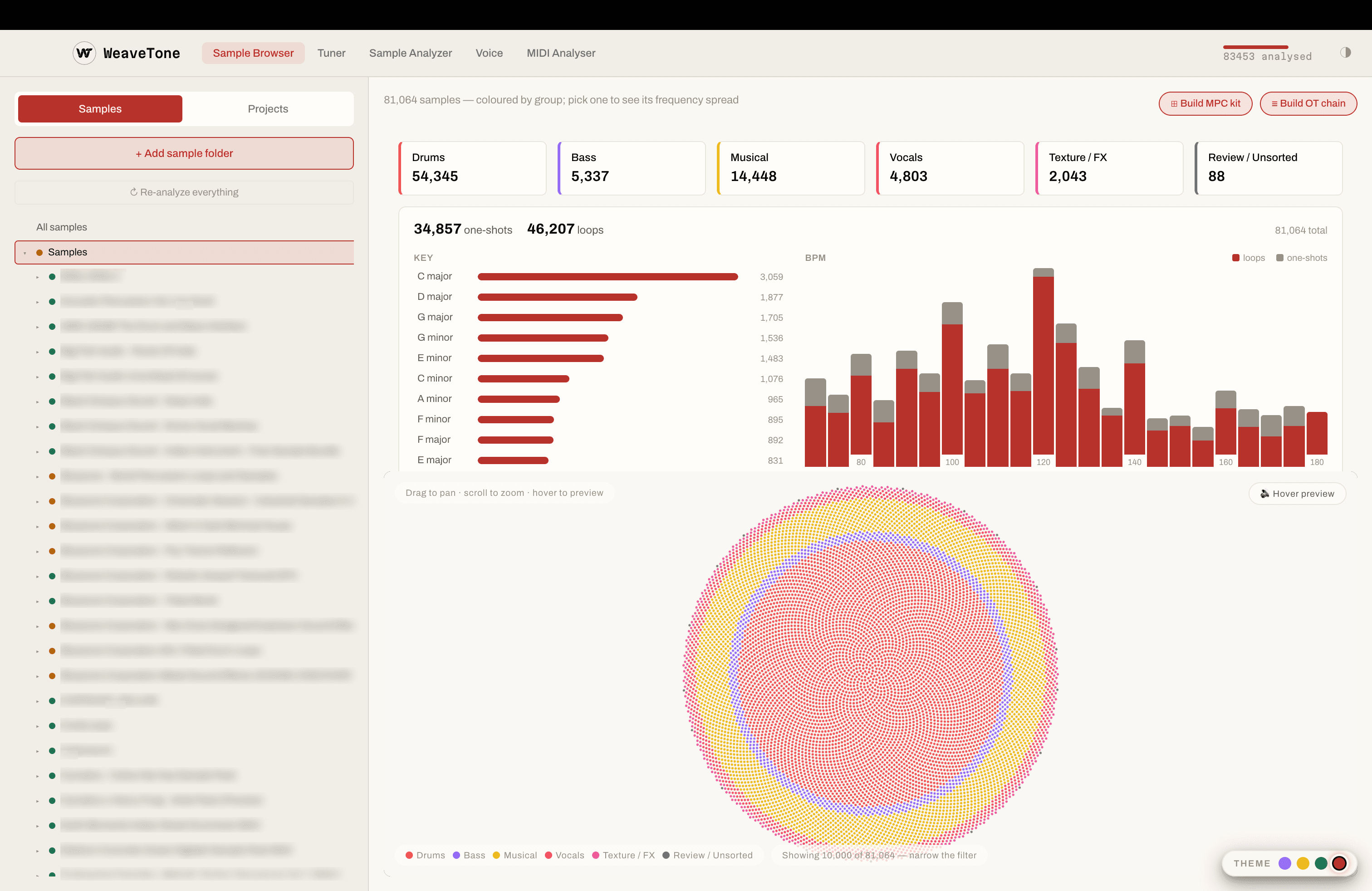1372x891 pixels.
Task: Pick the green theme swatch
Action: click(1321, 863)
